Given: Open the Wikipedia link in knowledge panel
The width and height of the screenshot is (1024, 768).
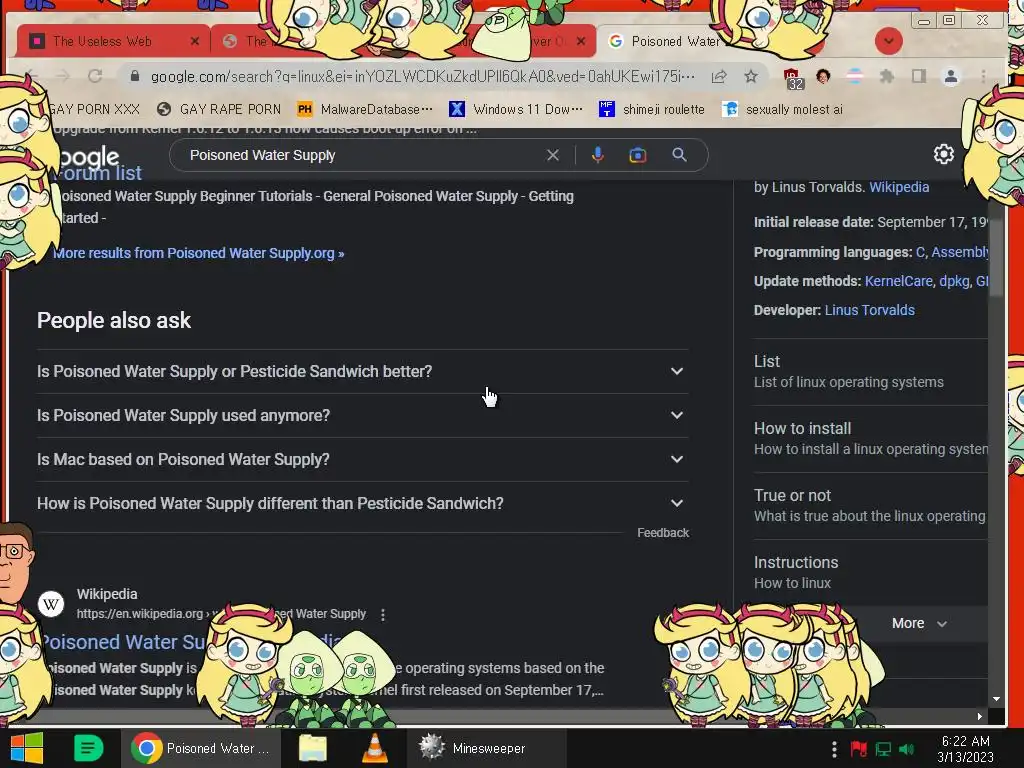Looking at the screenshot, I should [899, 187].
